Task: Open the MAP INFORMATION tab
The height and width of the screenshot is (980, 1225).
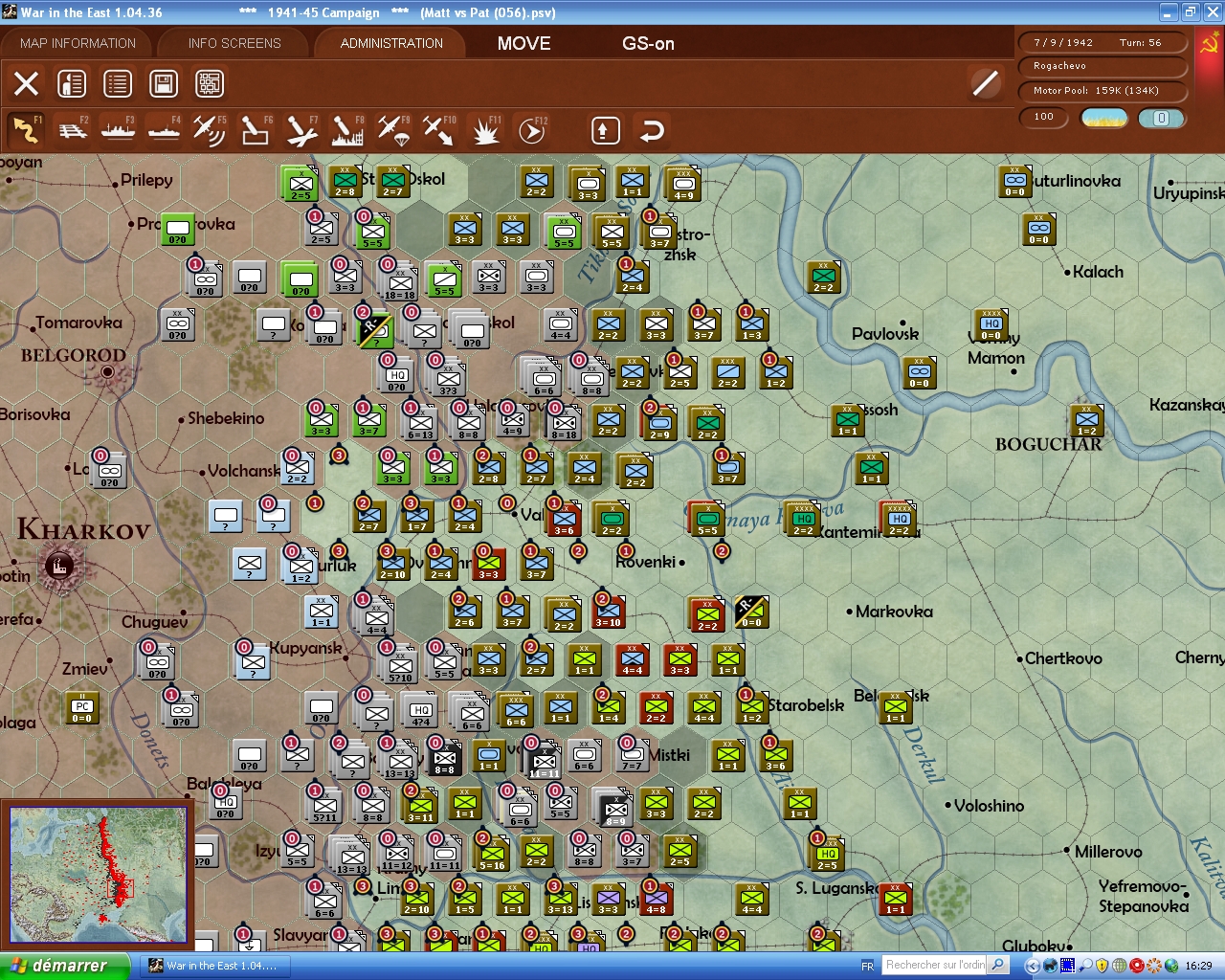Action: pos(78,43)
